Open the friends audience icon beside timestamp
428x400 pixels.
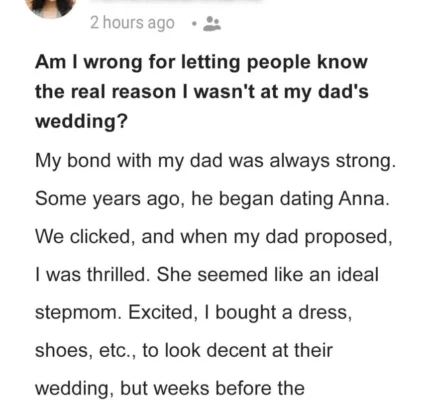pos(212,24)
